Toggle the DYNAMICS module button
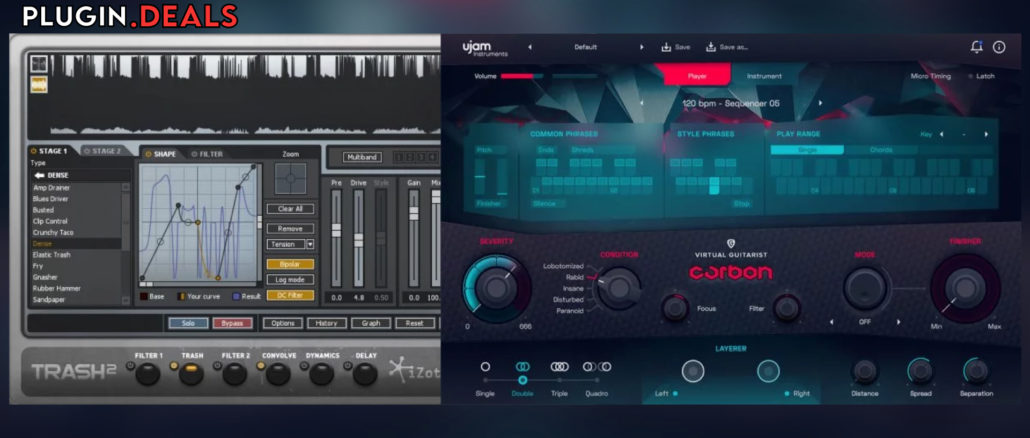The width and height of the screenshot is (1030, 438). tap(321, 374)
